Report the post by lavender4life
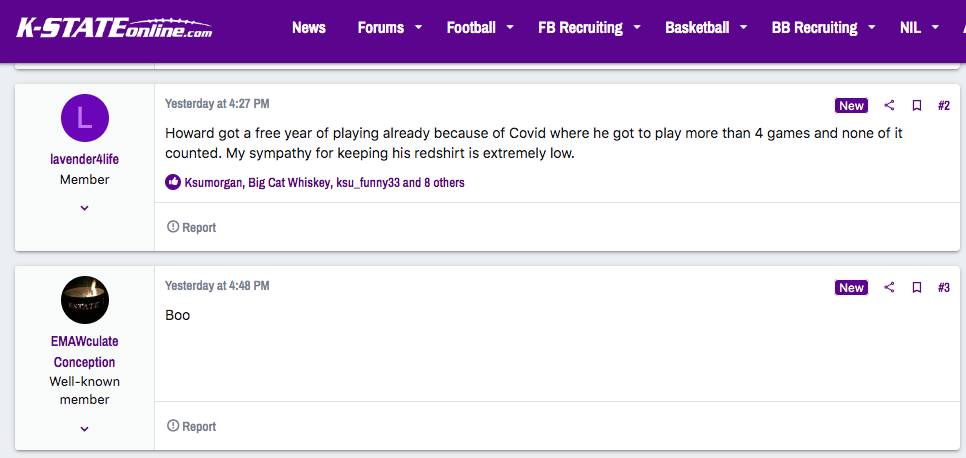The image size is (966, 458). coord(191,227)
